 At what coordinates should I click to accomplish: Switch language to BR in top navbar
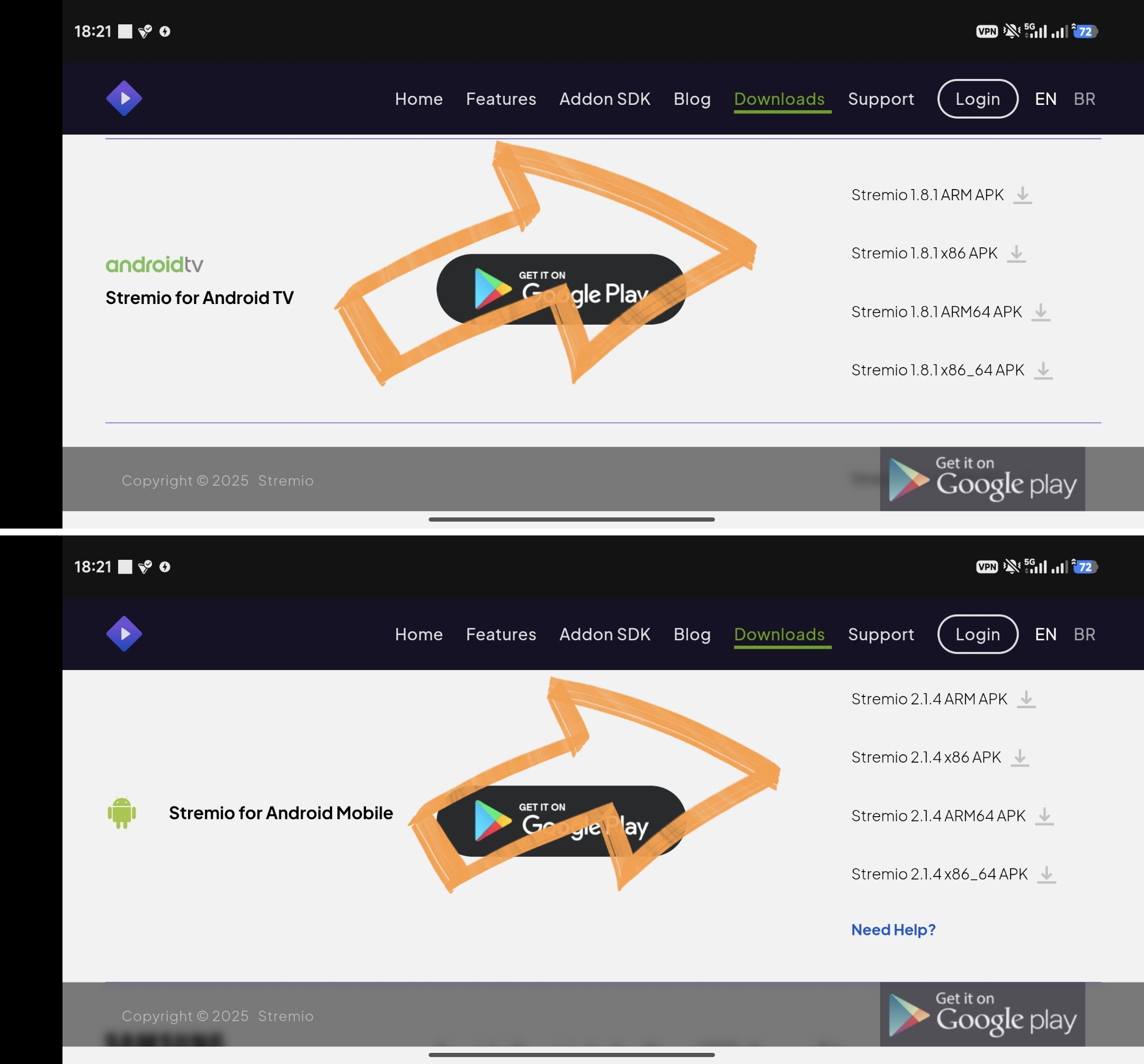point(1084,99)
